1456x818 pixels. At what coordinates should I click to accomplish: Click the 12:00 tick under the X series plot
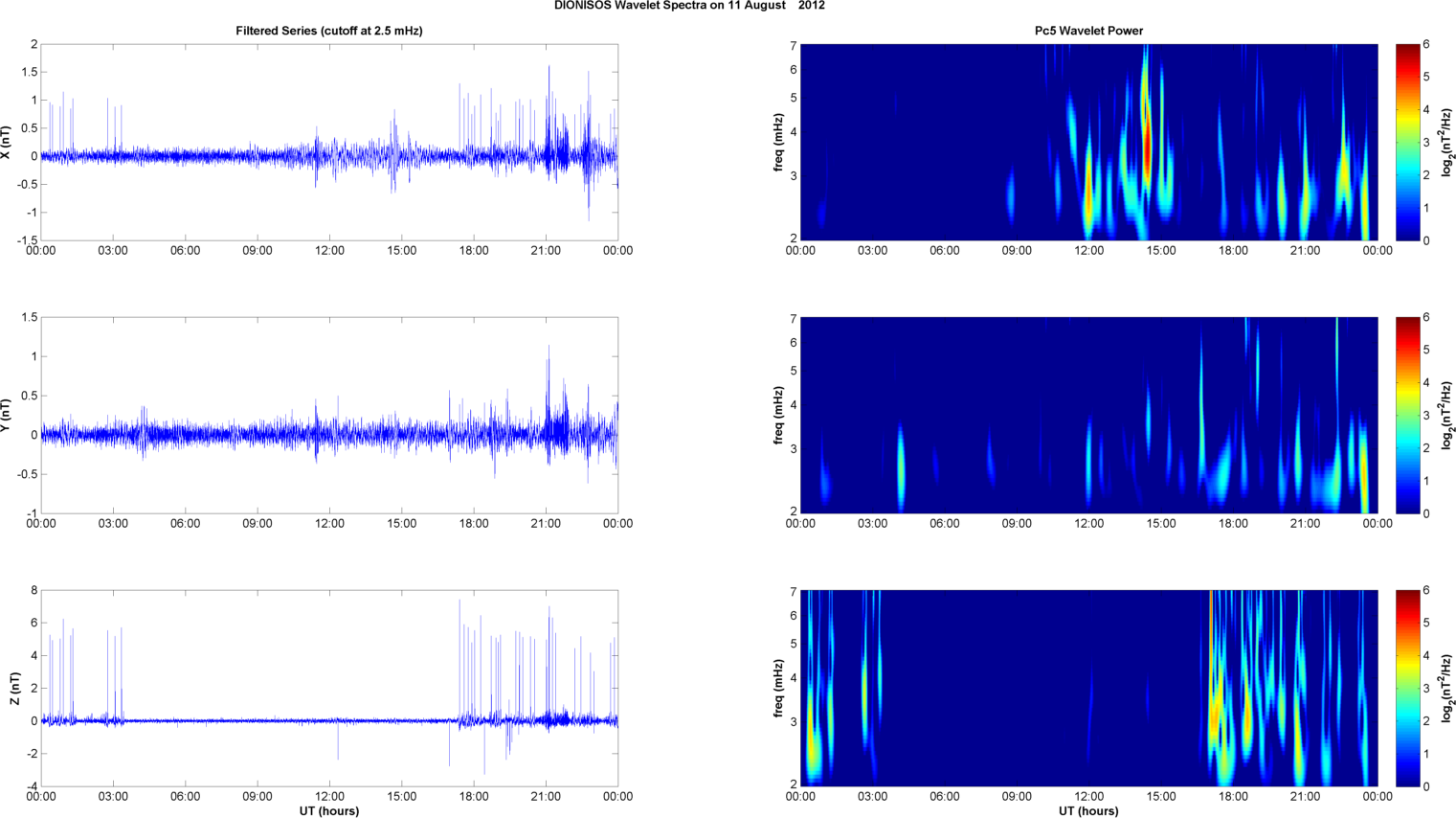(x=329, y=251)
